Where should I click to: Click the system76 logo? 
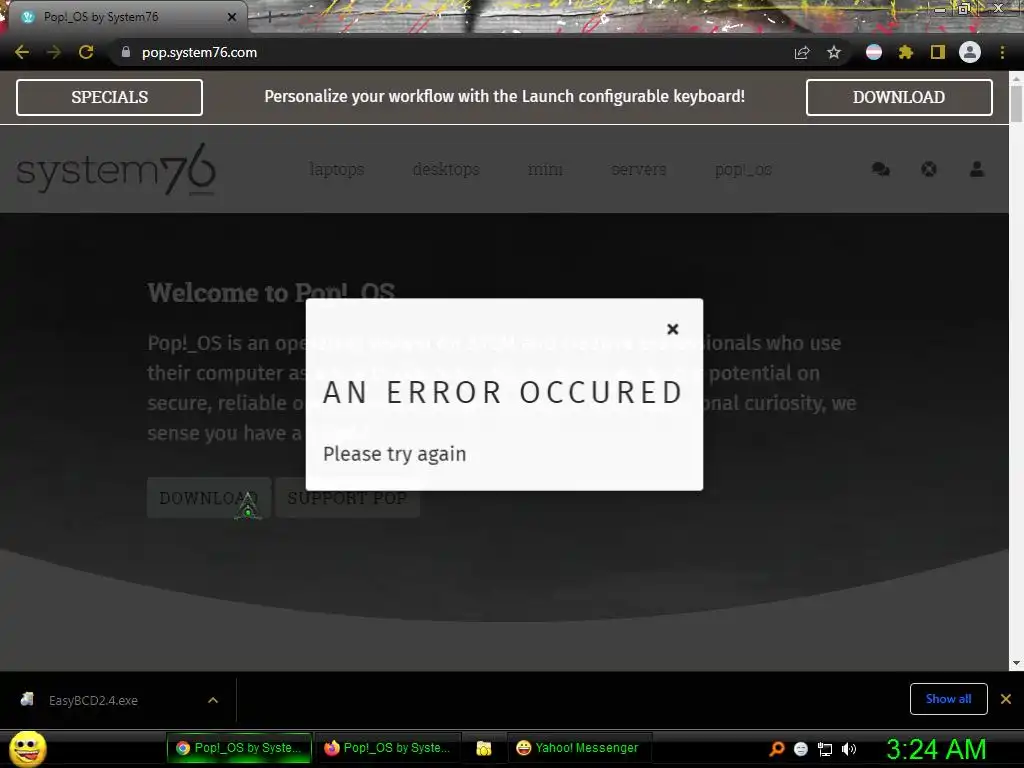tap(116, 169)
